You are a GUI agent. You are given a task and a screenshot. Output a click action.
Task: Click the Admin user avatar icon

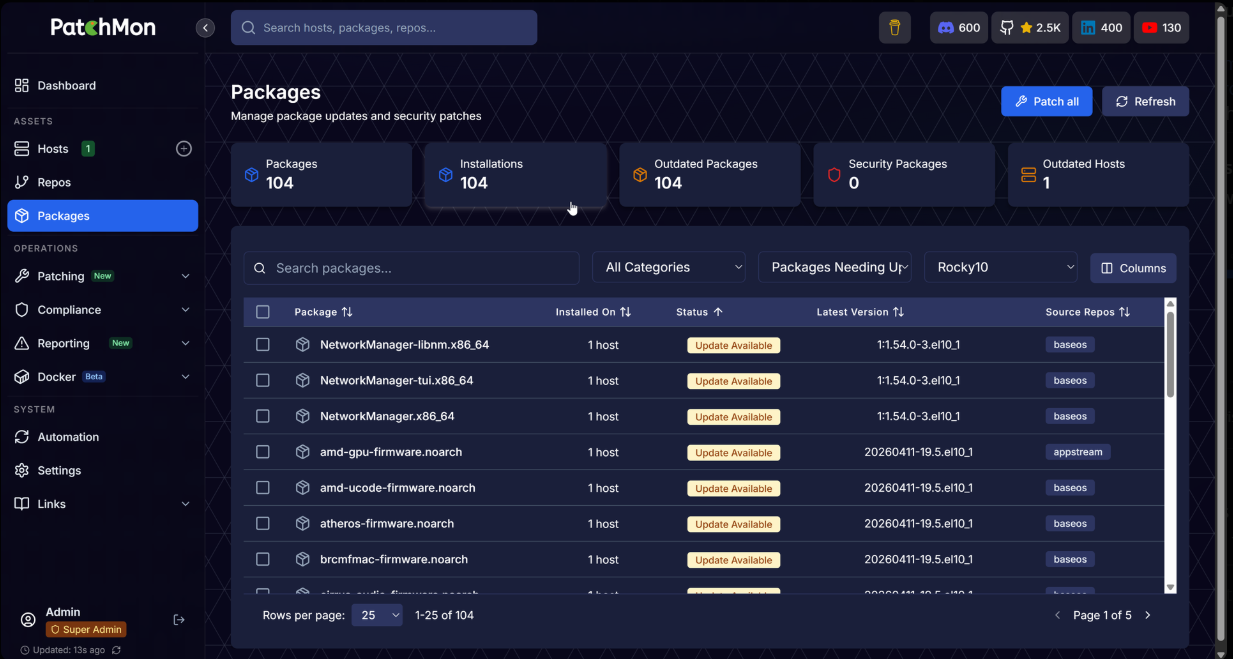click(28, 620)
